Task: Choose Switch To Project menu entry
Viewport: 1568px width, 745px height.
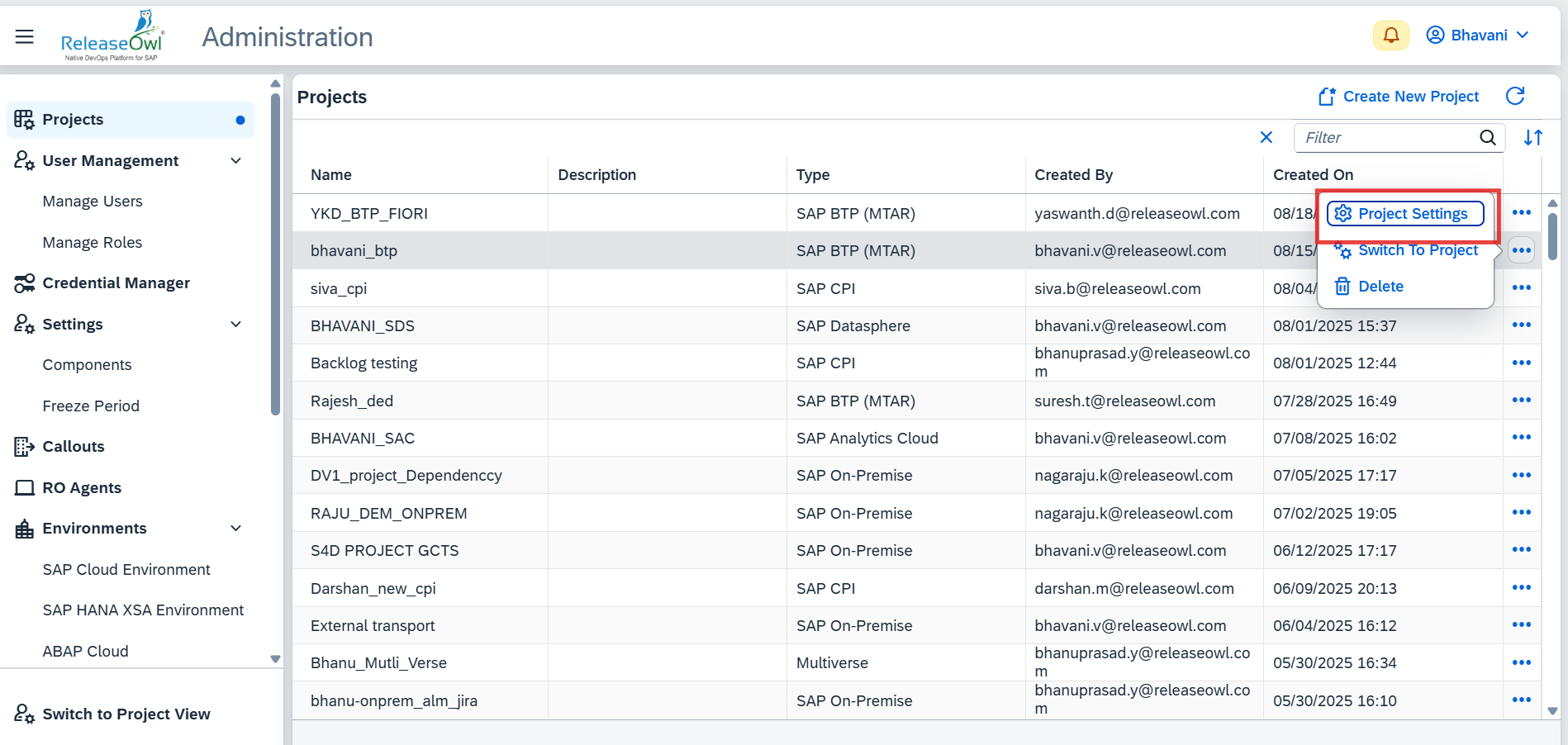Action: point(1405,250)
